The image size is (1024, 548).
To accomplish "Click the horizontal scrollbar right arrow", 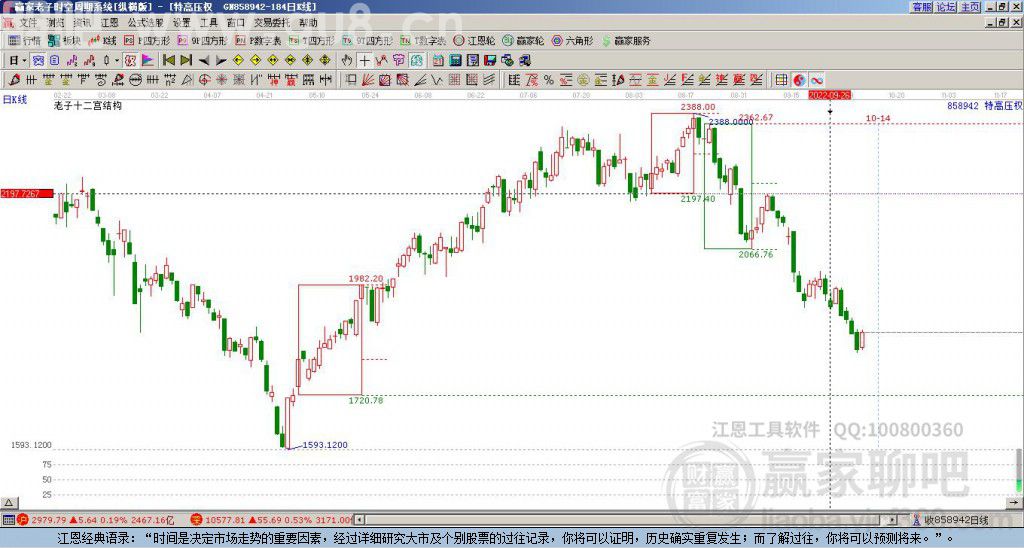I will pyautogui.click(x=893, y=520).
